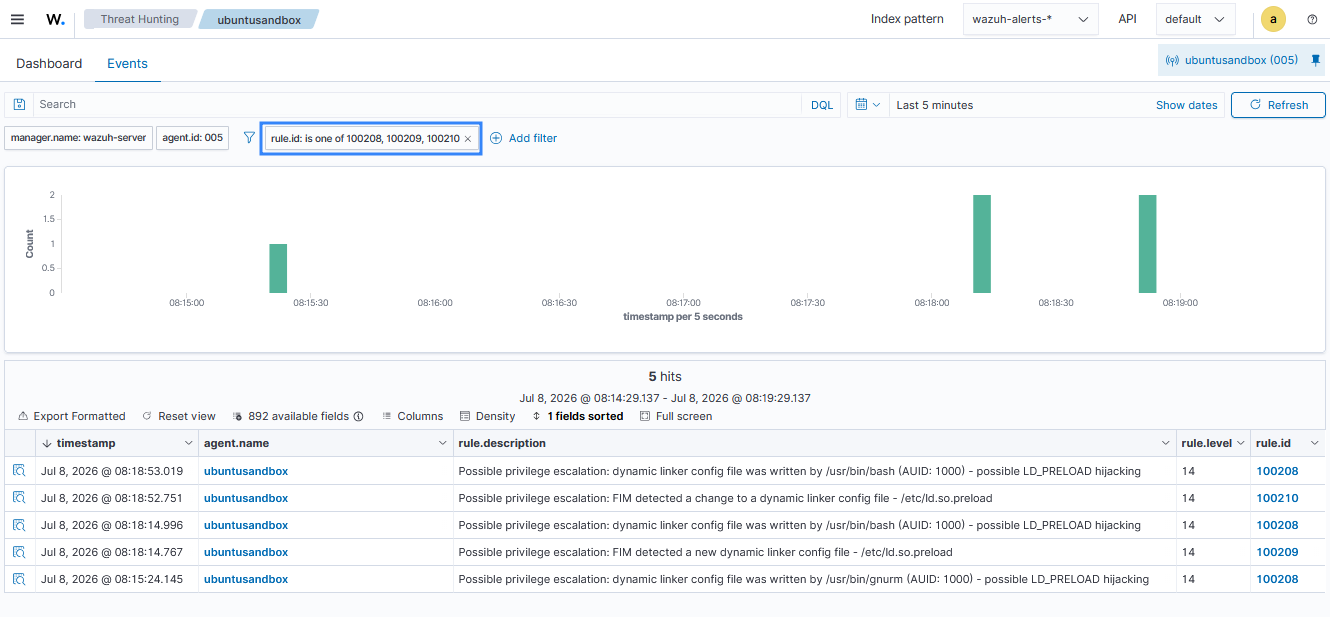This screenshot has height=617, width=1330.
Task: Click Show dates link
Action: [x=1187, y=105]
